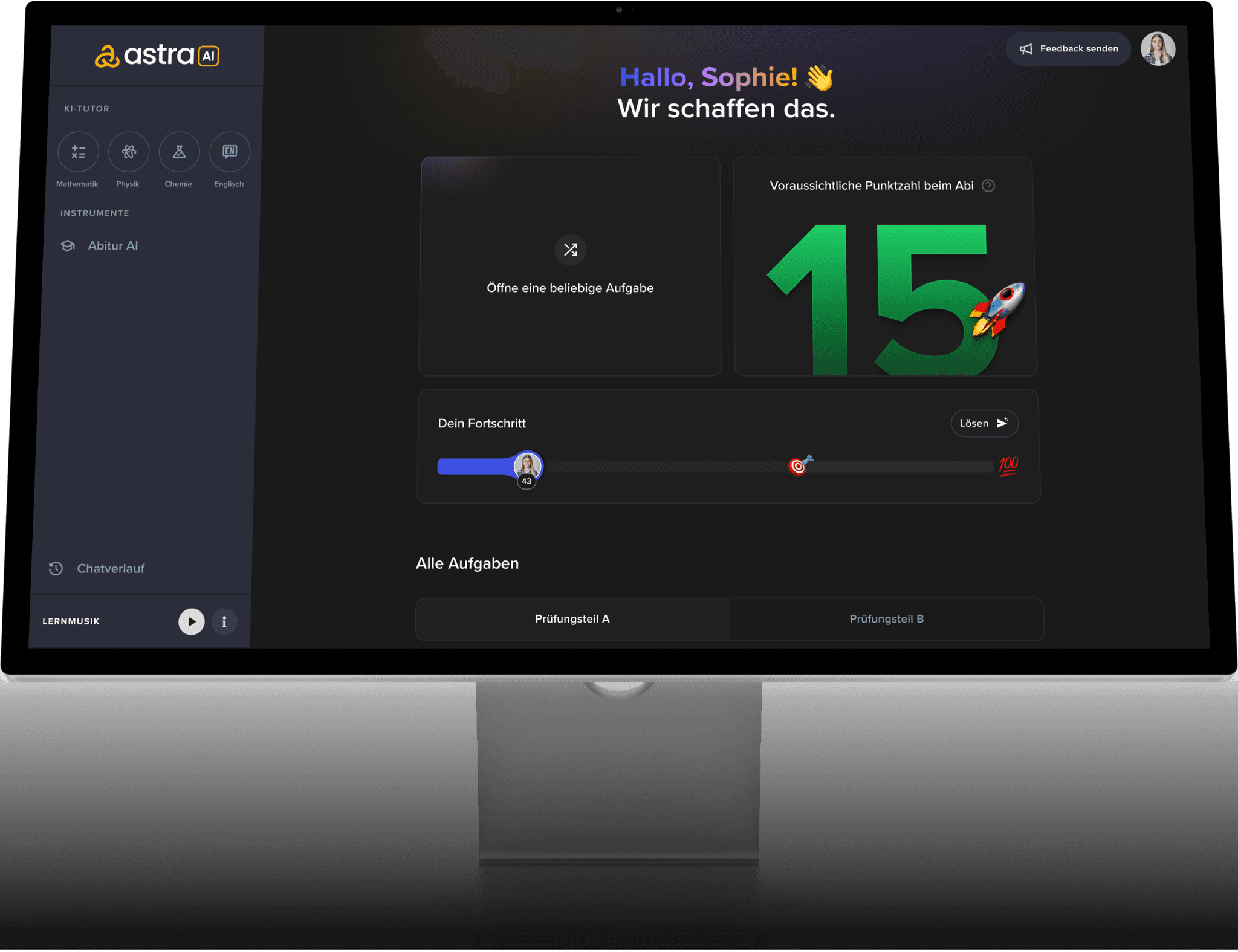Open the Chemie flask icon
This screenshot has height=952, width=1238.
tap(179, 152)
